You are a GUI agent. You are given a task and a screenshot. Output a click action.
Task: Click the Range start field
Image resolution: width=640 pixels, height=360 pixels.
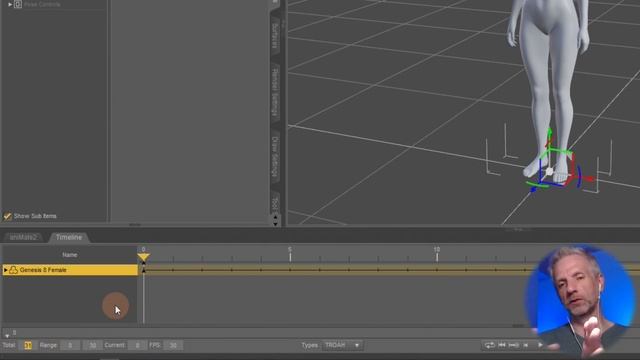click(70, 345)
